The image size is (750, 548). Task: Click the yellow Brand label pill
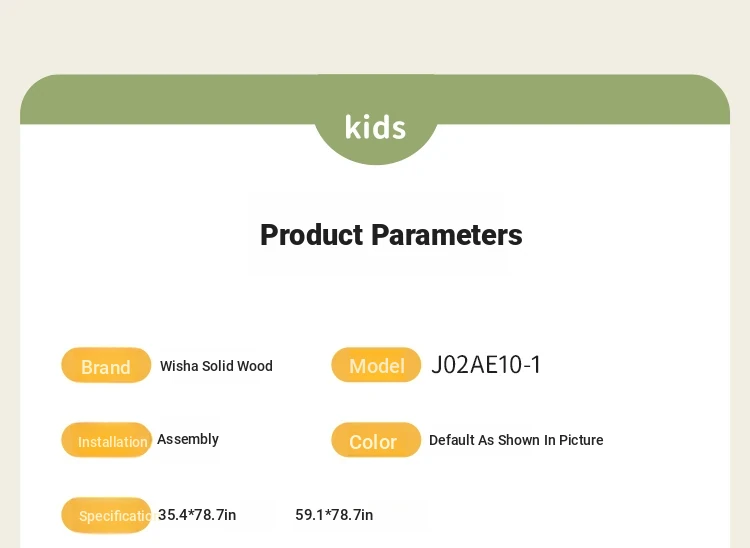pos(106,365)
